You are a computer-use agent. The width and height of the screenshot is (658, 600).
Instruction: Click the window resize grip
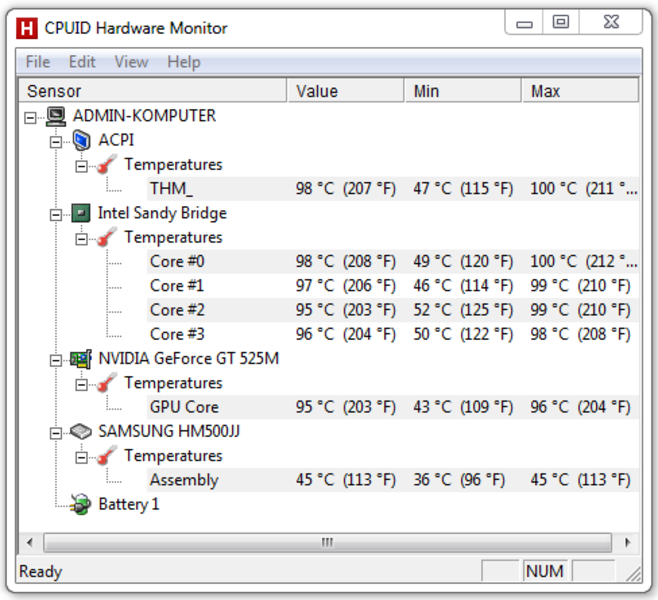[x=633, y=574]
